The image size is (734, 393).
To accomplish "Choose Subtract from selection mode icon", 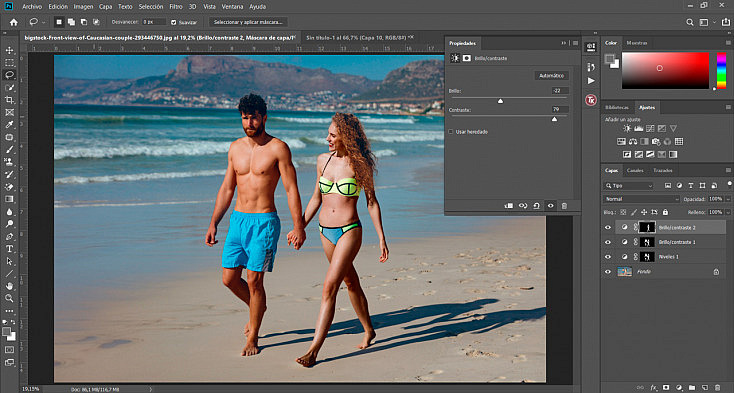I will tap(83, 22).
